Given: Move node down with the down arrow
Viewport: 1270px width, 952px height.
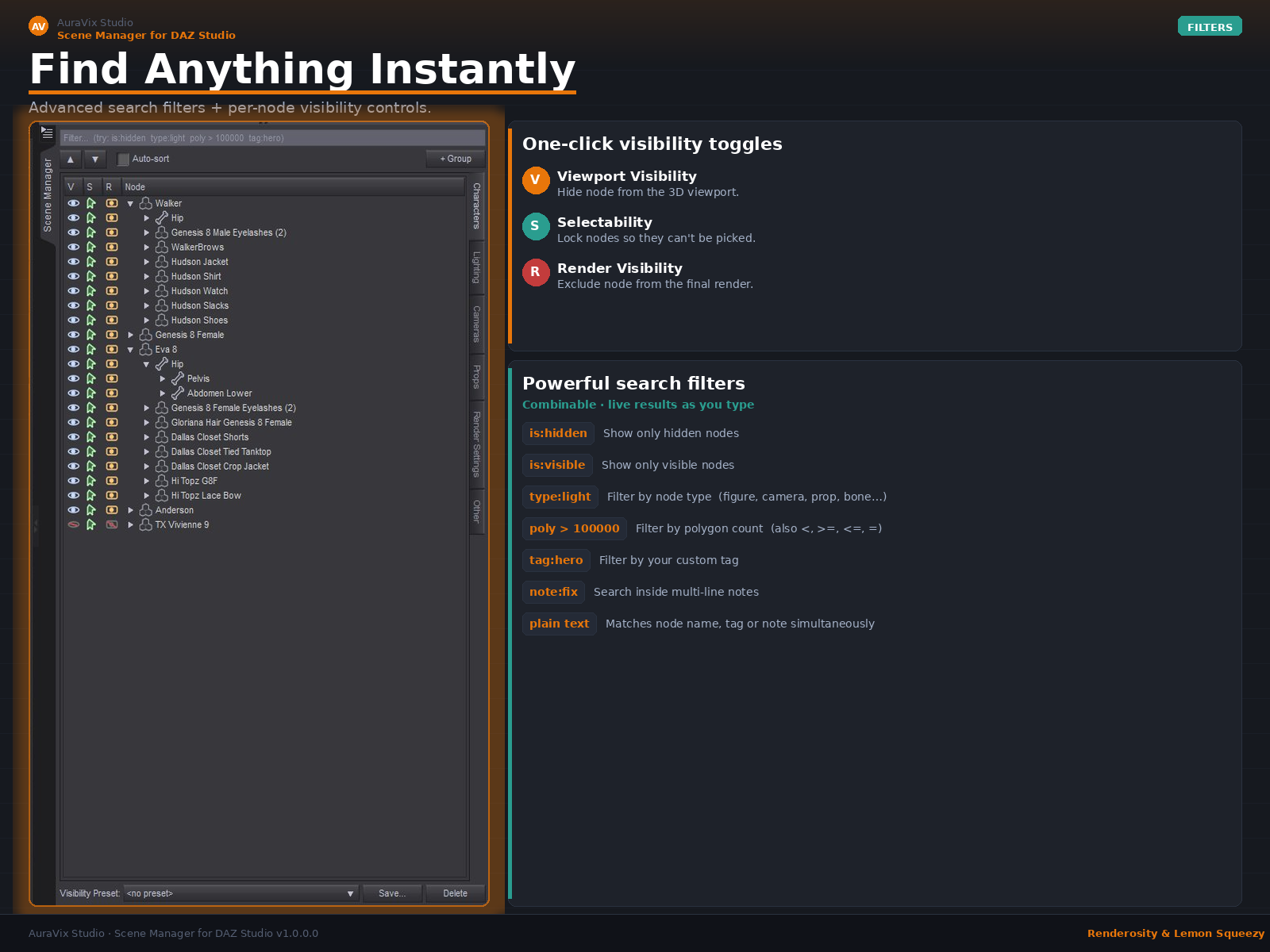Looking at the screenshot, I should pos(95,159).
